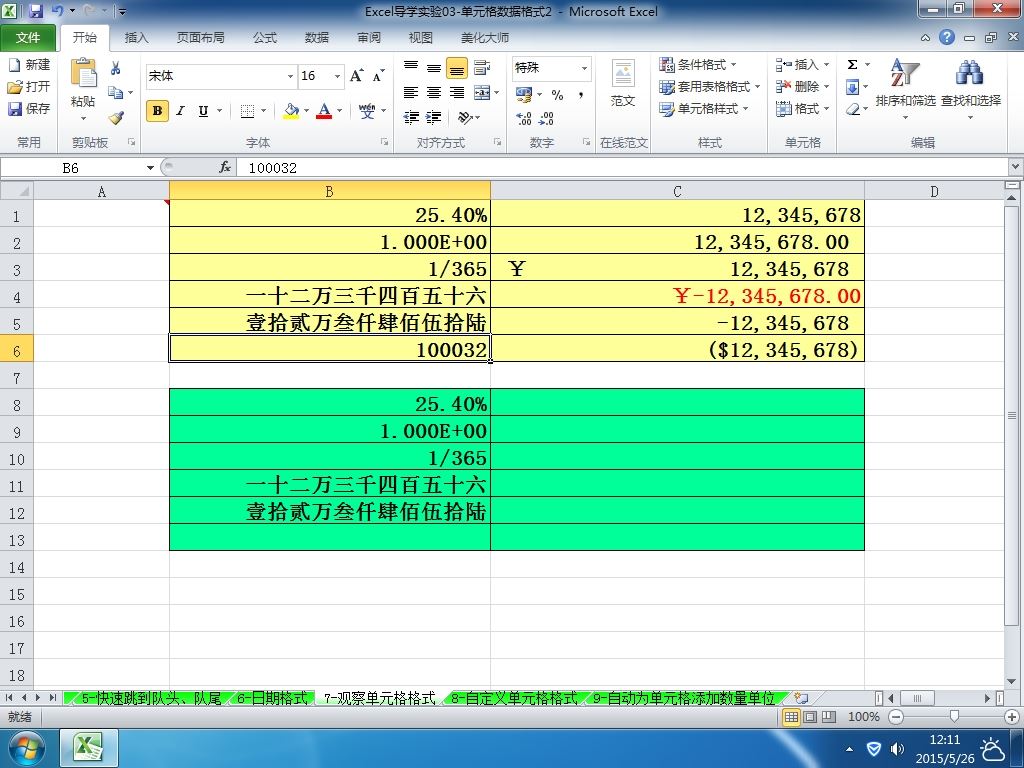Click Increase Decimal icon

[x=524, y=118]
